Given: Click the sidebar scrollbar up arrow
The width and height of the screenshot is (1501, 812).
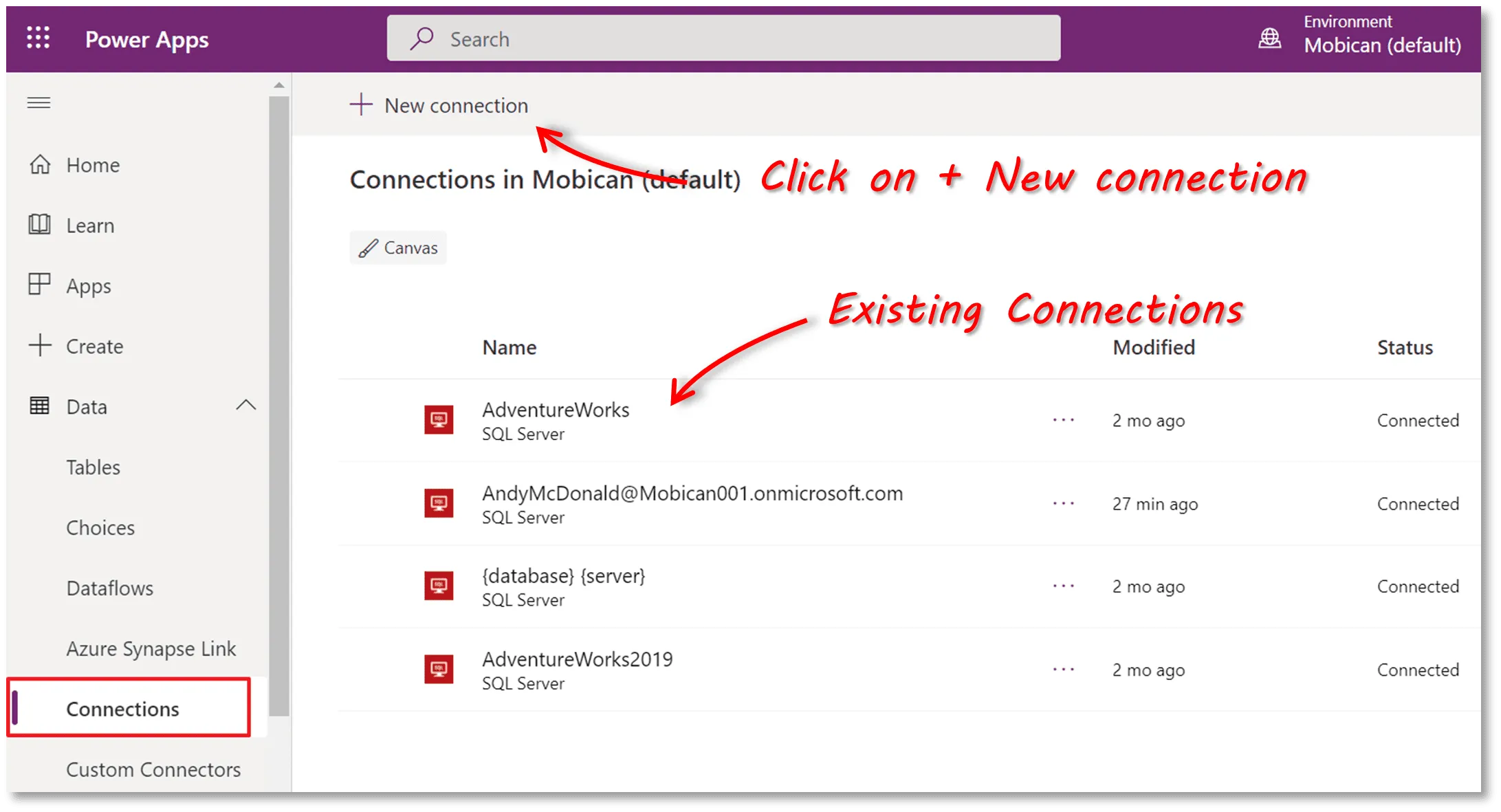Looking at the screenshot, I should pos(278,85).
